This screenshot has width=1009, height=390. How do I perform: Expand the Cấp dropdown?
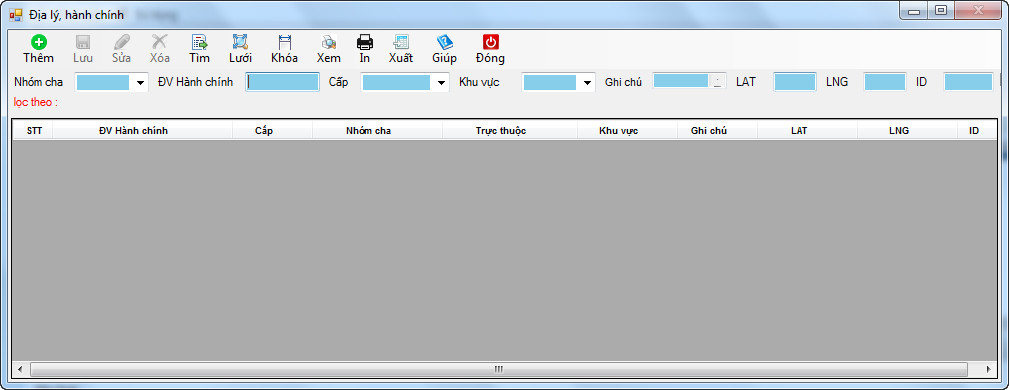click(x=441, y=82)
